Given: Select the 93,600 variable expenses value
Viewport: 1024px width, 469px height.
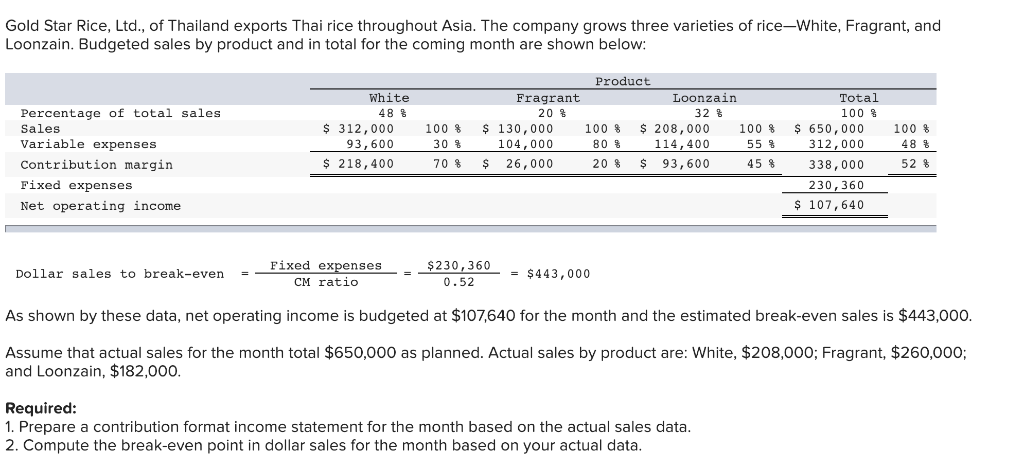Looking at the screenshot, I should 370,144.
